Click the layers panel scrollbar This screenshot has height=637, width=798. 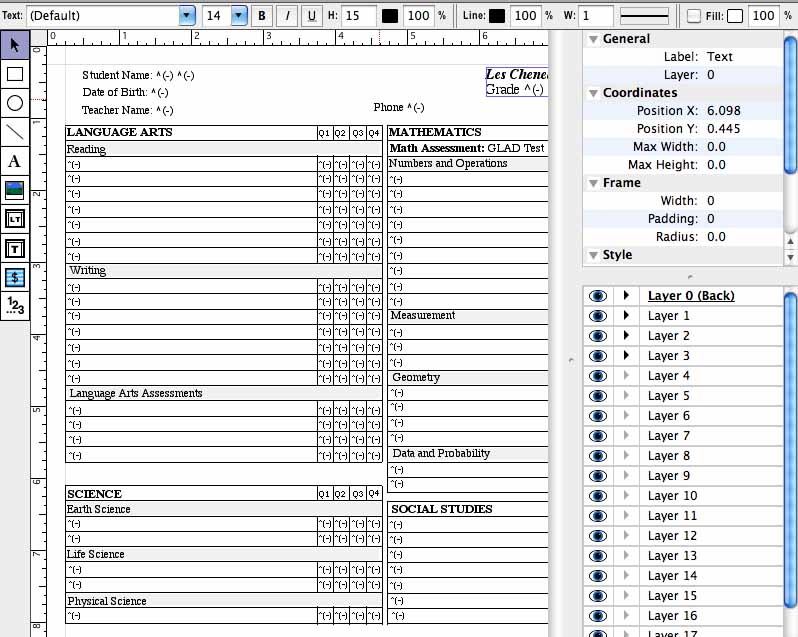[790, 450]
